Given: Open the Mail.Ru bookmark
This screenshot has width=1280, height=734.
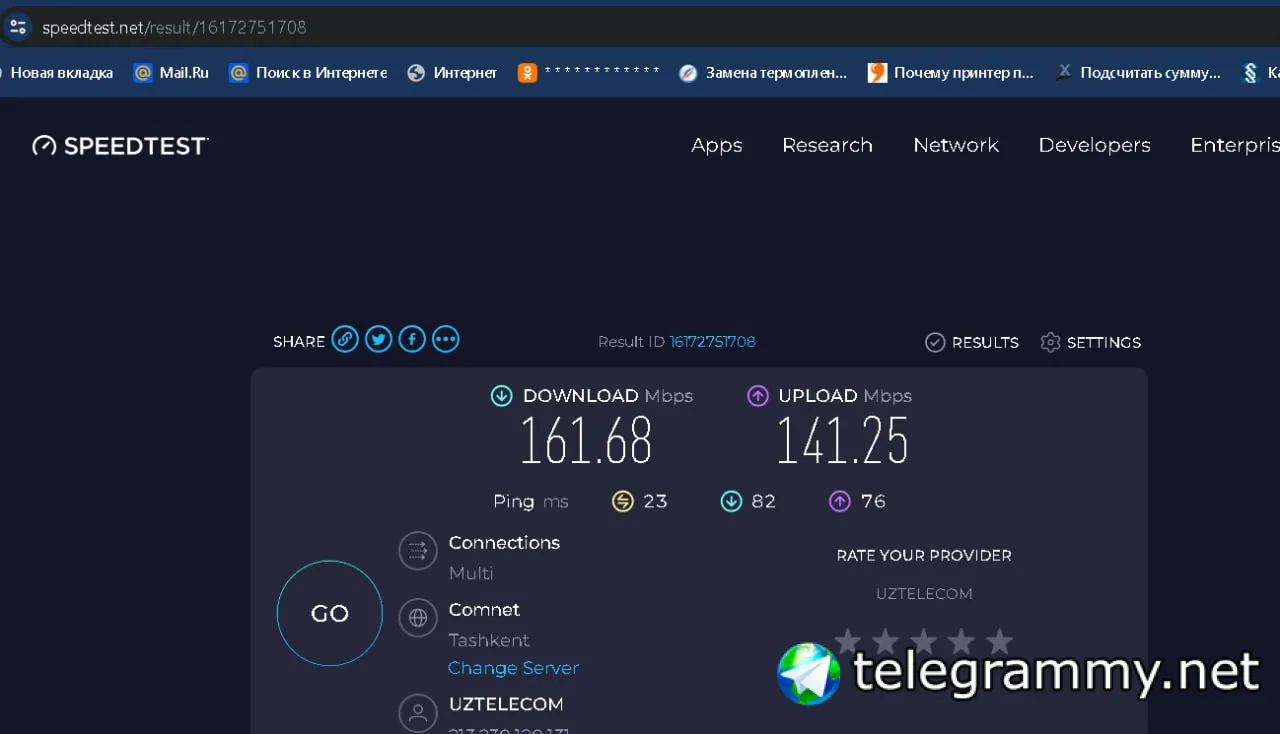Looking at the screenshot, I should pyautogui.click(x=171, y=72).
